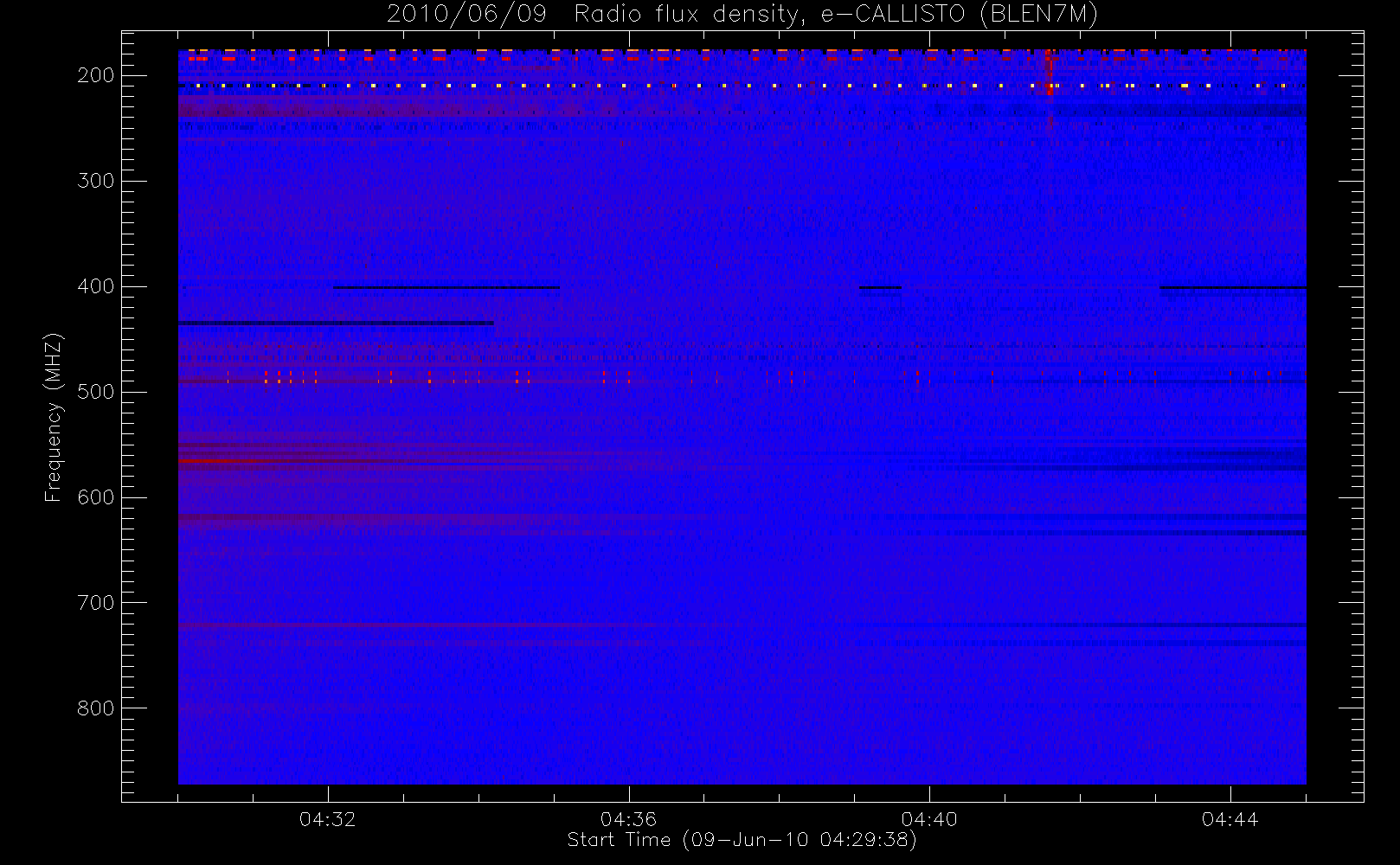1400x865 pixels.
Task: Click the 04:36 time tick label
Action: pos(628,818)
